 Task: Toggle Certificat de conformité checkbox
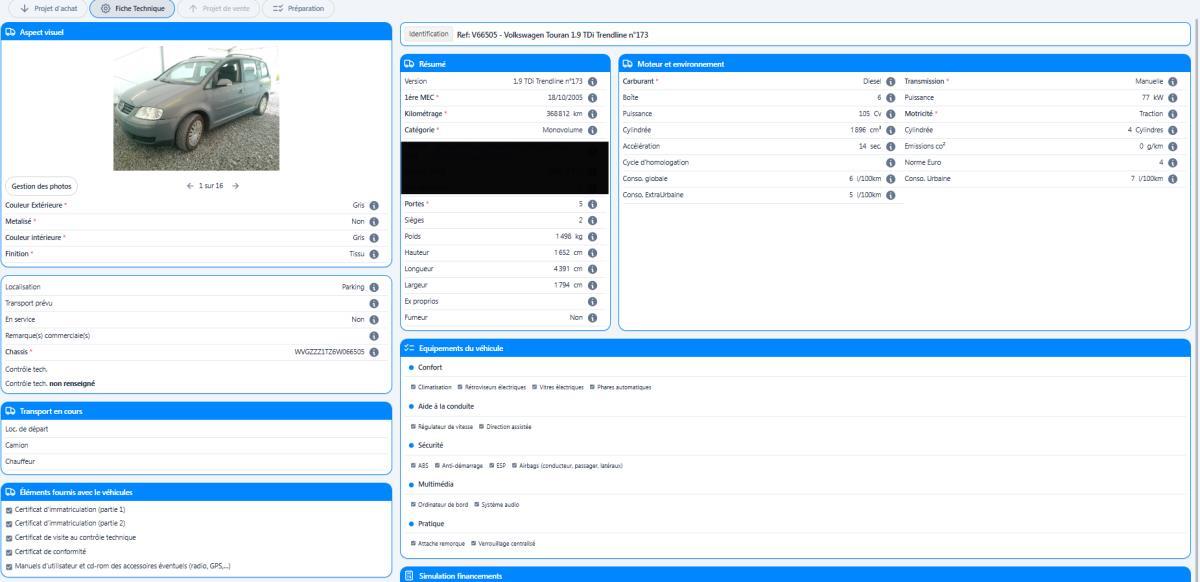point(9,551)
